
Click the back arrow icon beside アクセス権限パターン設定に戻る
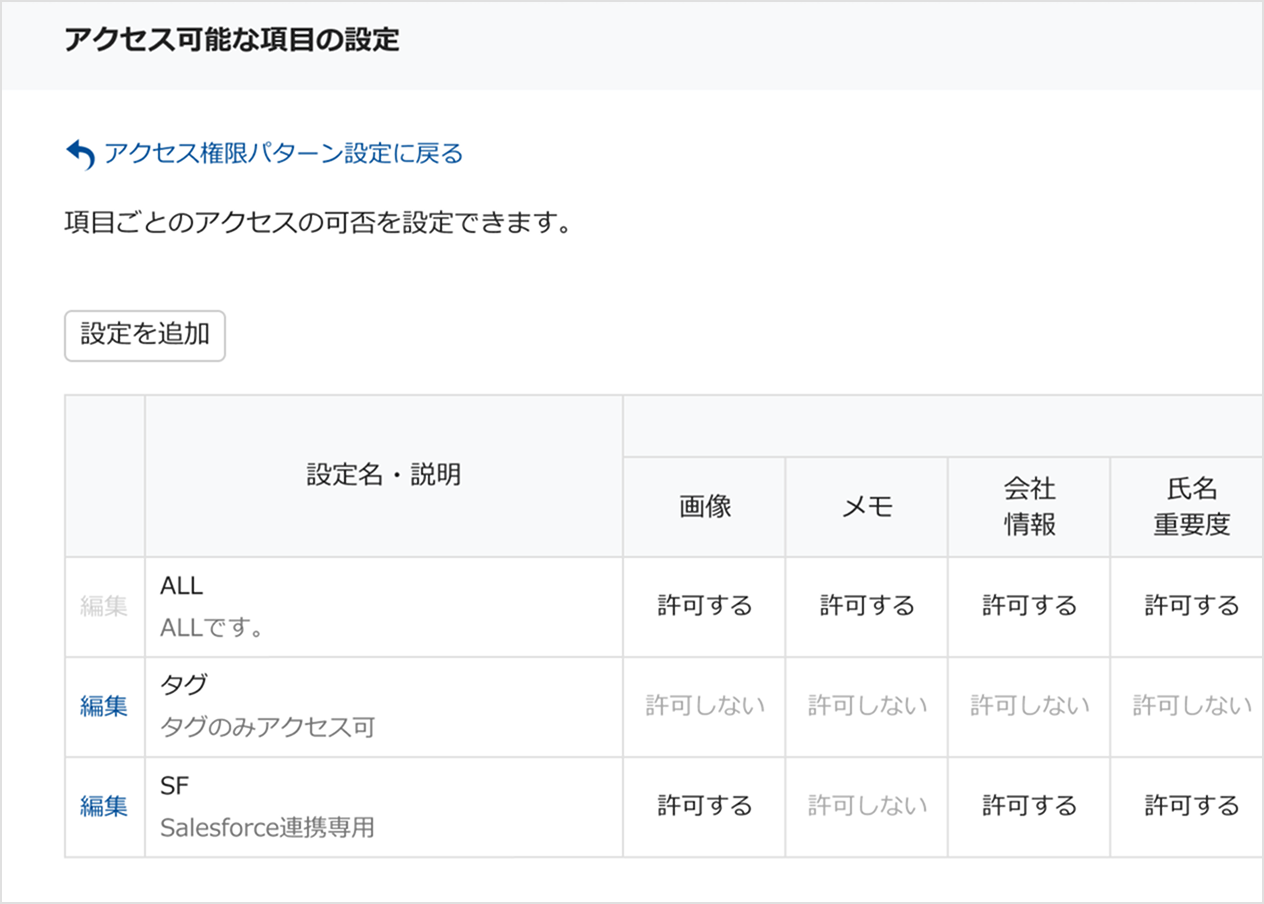[79, 154]
